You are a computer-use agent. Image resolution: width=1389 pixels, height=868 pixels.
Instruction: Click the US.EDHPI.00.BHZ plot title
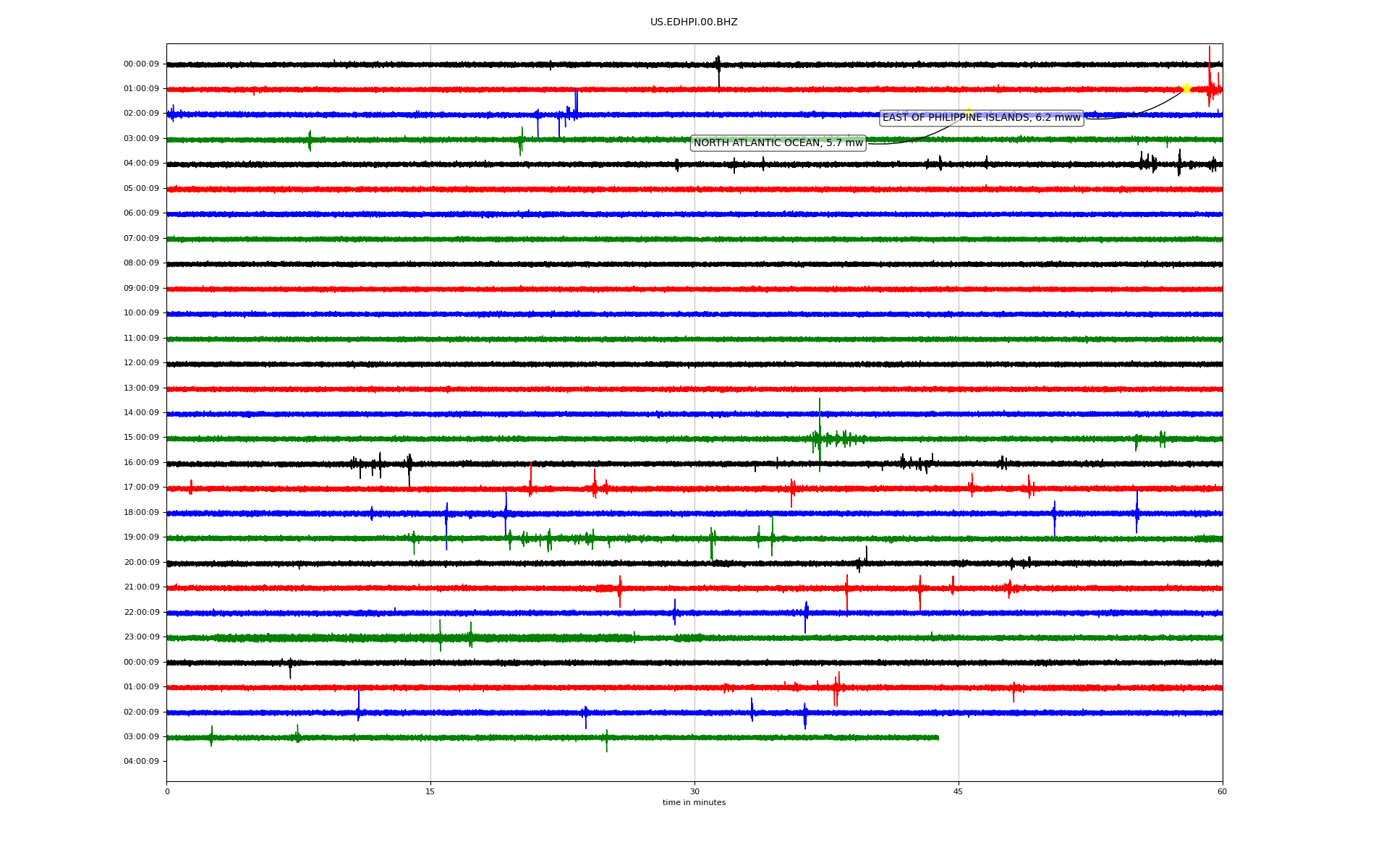[694, 22]
